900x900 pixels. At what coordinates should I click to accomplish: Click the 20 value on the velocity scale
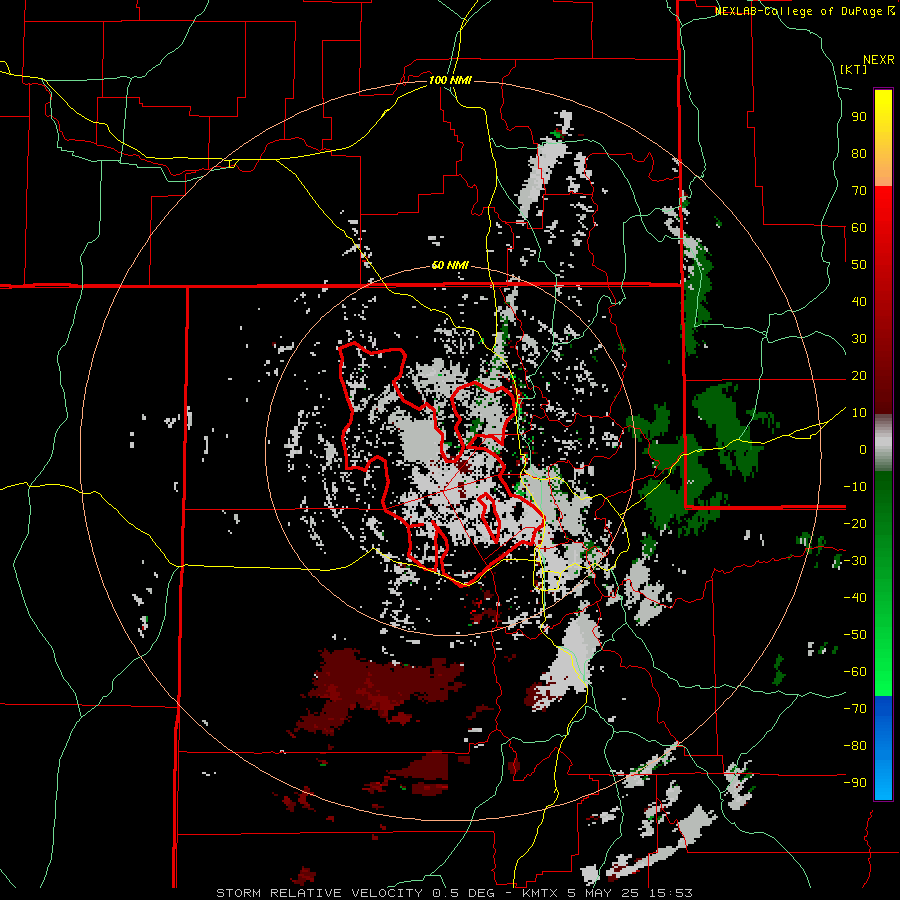click(859, 375)
